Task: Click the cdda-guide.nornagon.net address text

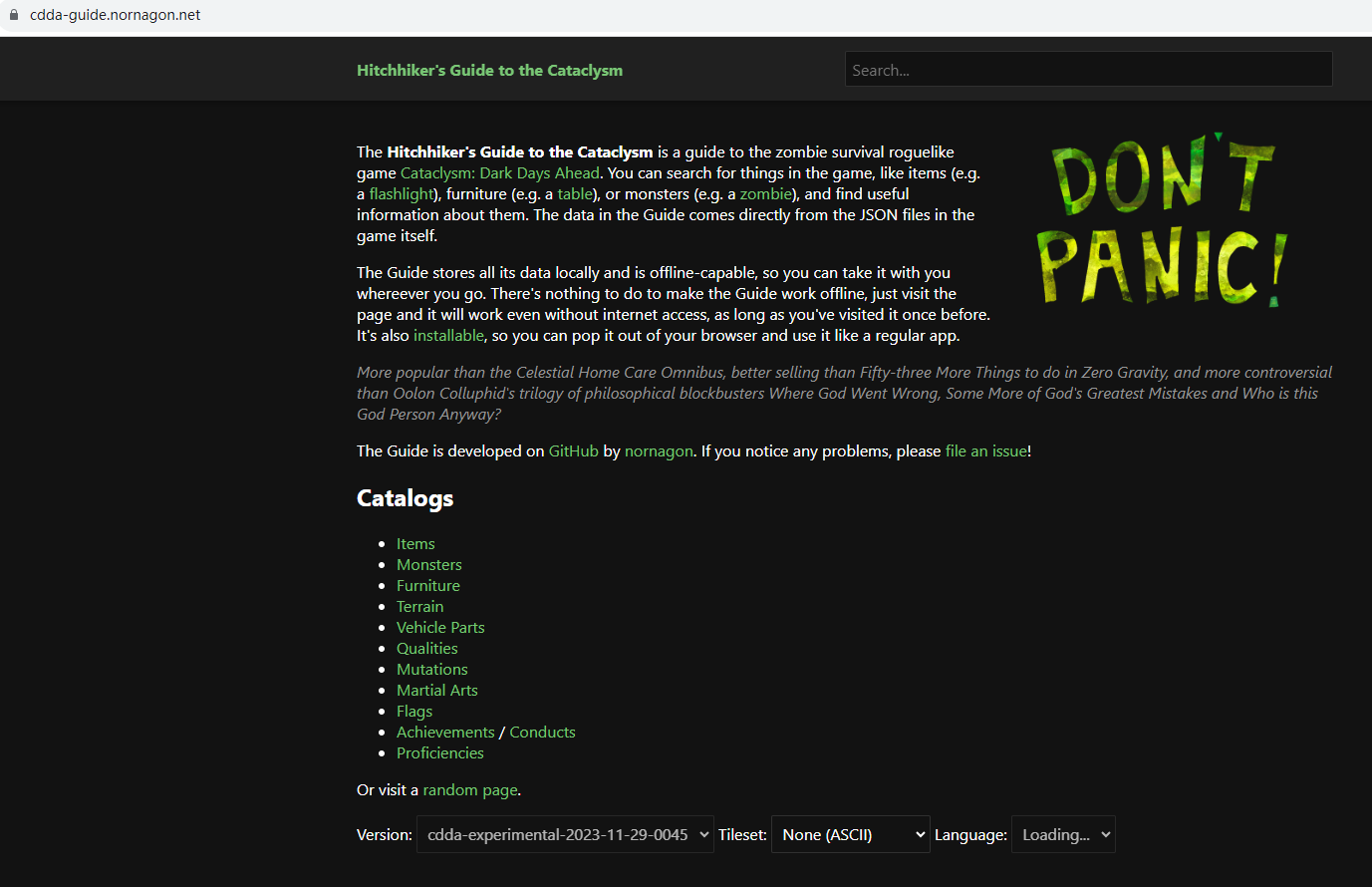Action: [116, 15]
